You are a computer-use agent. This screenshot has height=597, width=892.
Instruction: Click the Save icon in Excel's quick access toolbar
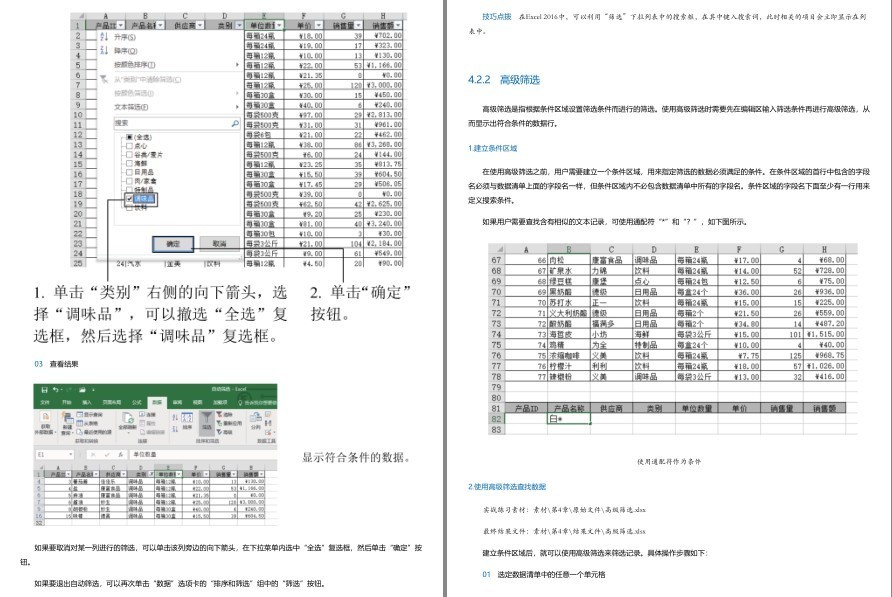44,390
